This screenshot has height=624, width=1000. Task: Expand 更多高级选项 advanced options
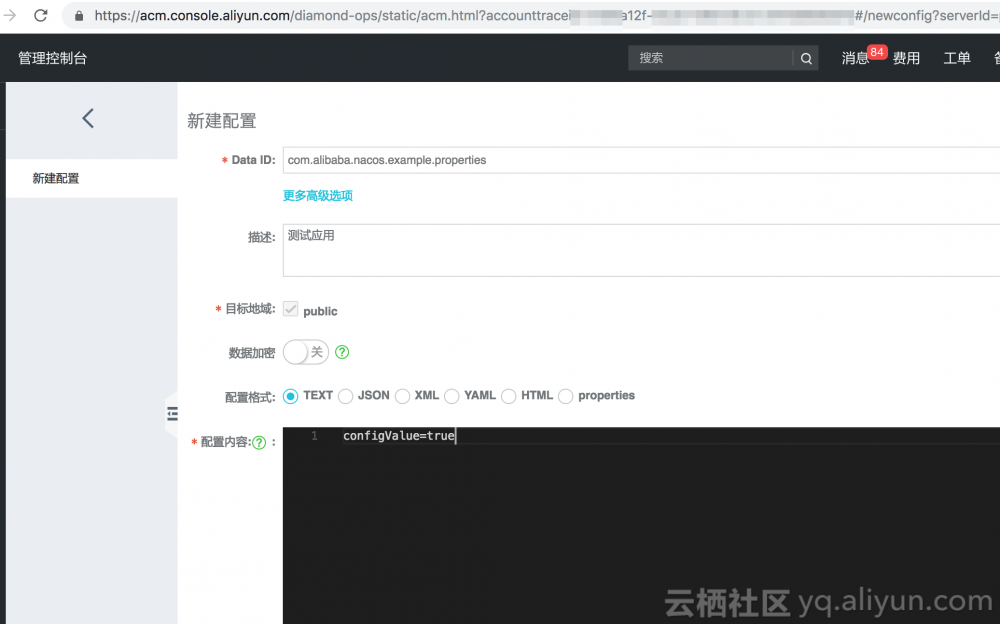(x=318, y=195)
